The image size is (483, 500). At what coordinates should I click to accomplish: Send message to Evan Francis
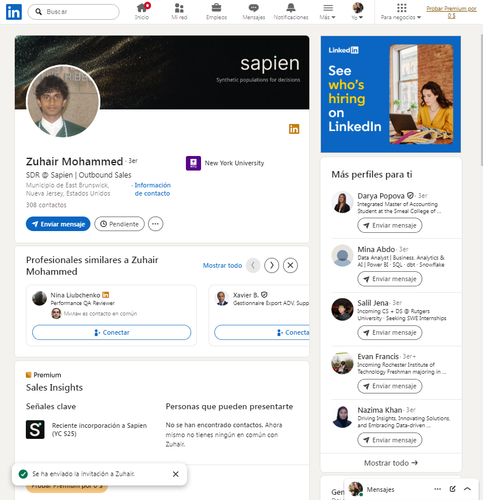390,386
